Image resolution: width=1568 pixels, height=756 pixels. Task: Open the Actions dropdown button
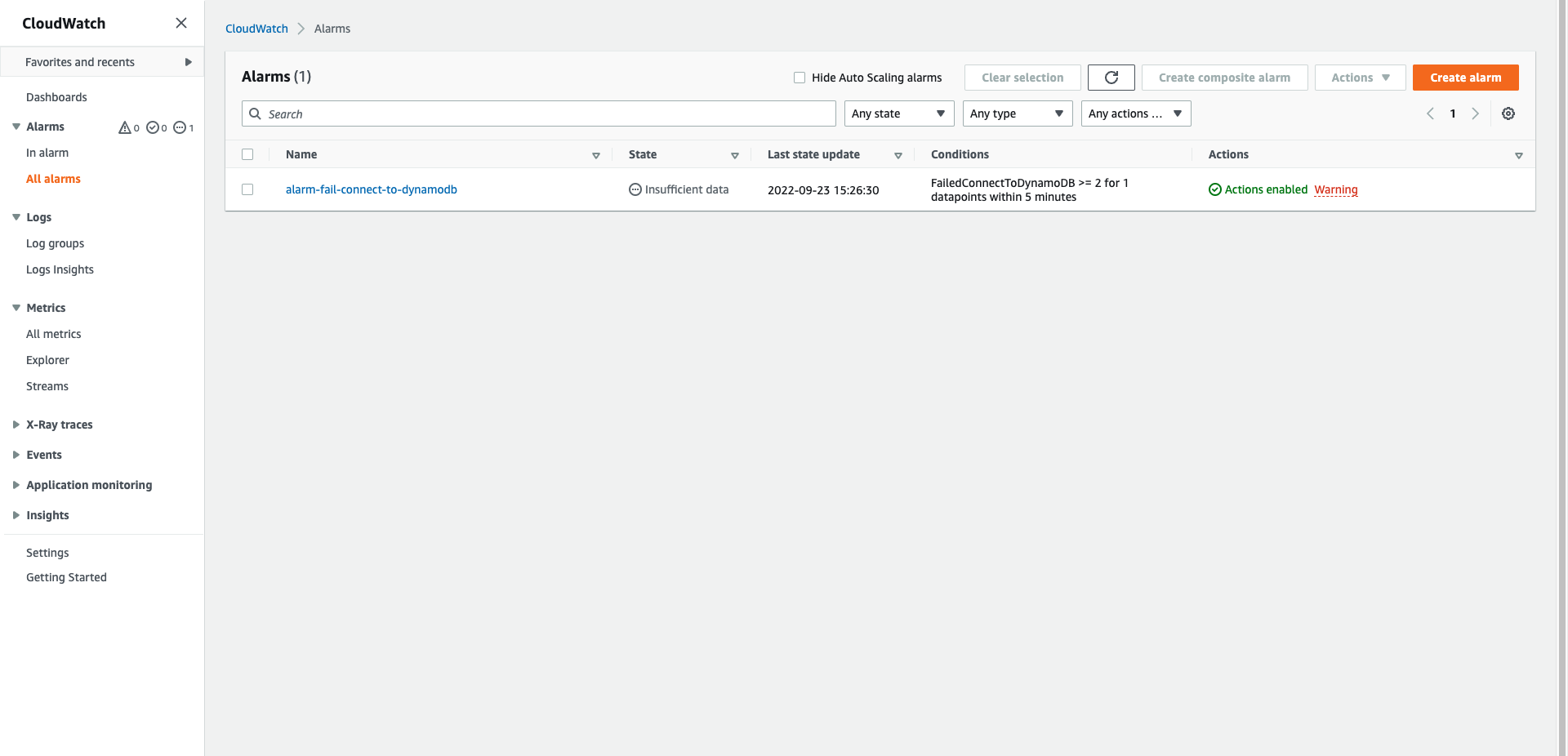(x=1360, y=78)
